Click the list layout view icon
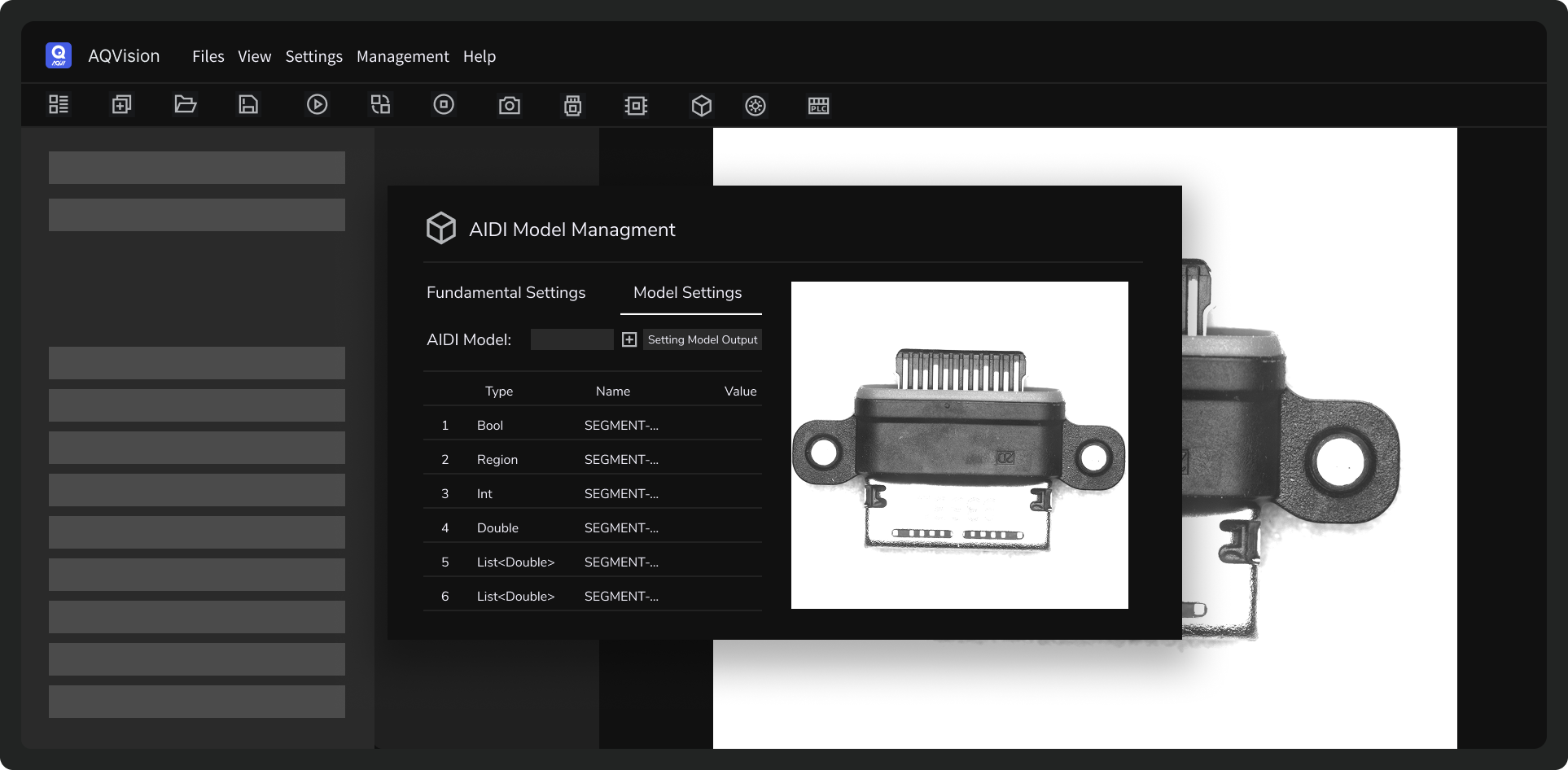This screenshot has height=770, width=1568. pos(59,105)
